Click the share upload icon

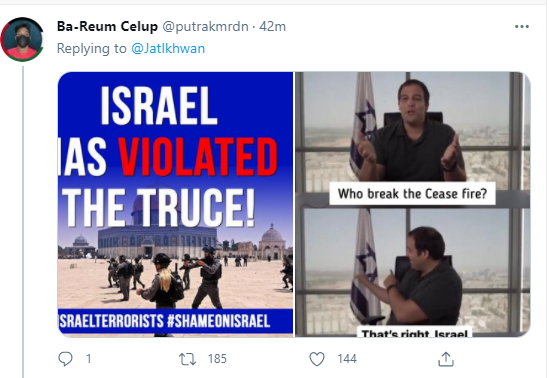point(446,359)
